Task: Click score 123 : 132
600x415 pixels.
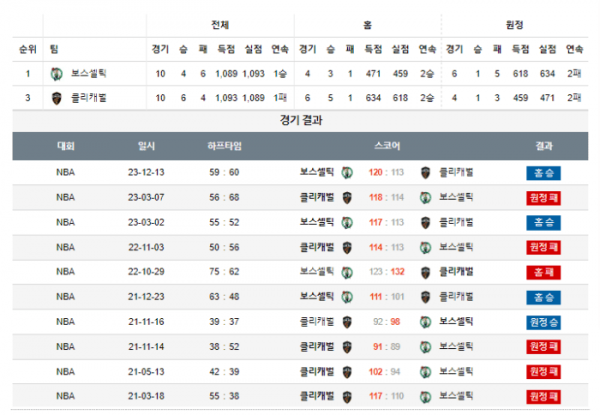Action: pyautogui.click(x=386, y=272)
